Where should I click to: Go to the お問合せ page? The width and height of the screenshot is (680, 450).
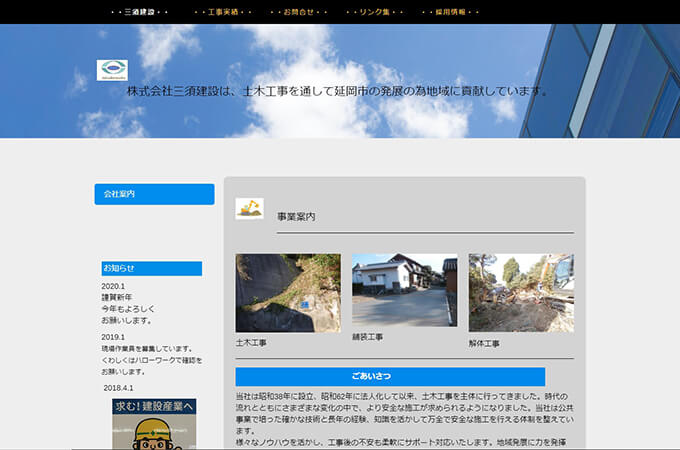[x=298, y=12]
